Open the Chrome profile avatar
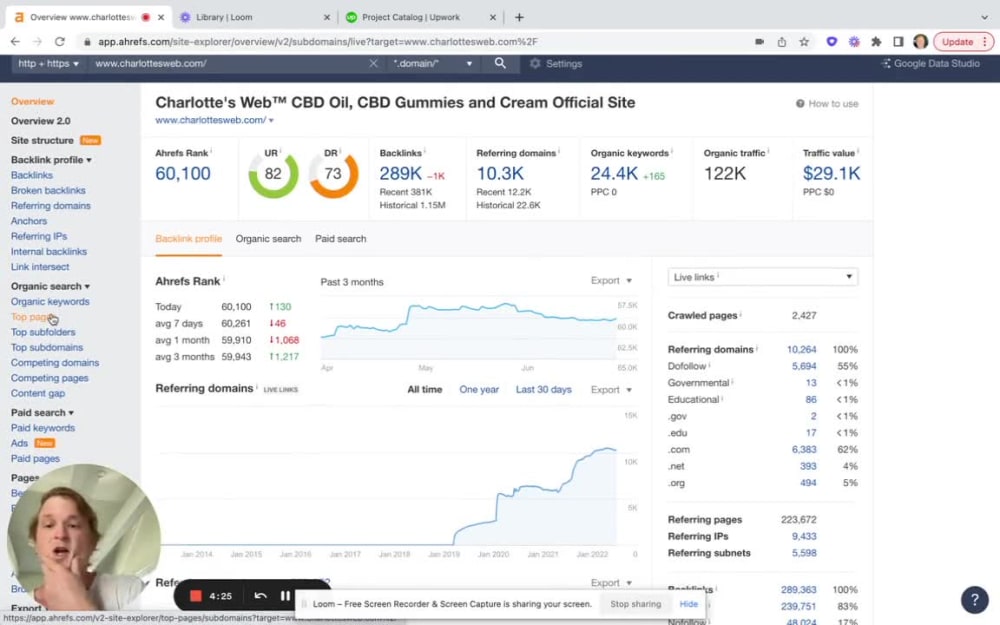 click(x=920, y=42)
